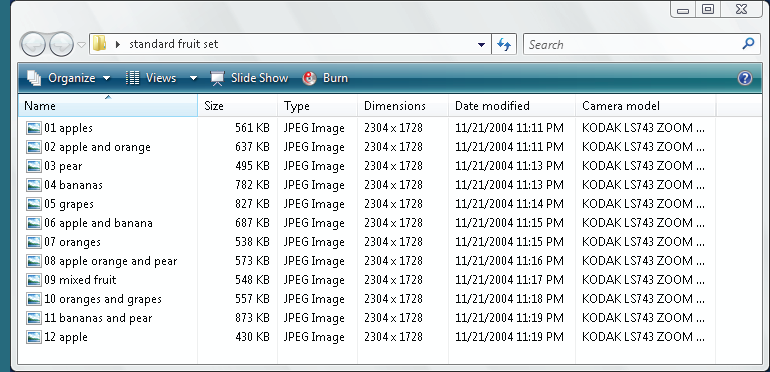Click the 11/21/2004 11:14 PM date cell
Viewport: 770px width, 372px height.
pyautogui.click(x=509, y=204)
